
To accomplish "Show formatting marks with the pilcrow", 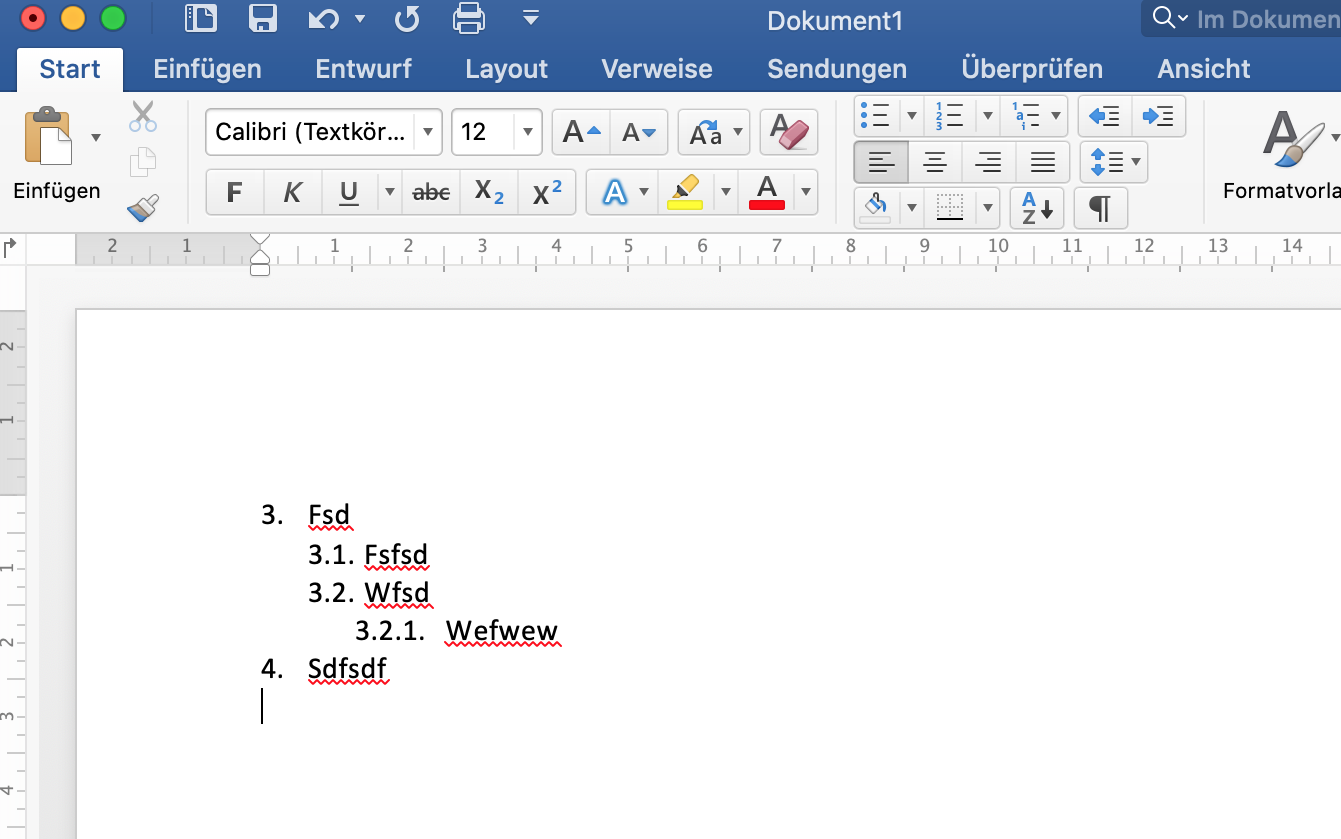I will (1100, 208).
